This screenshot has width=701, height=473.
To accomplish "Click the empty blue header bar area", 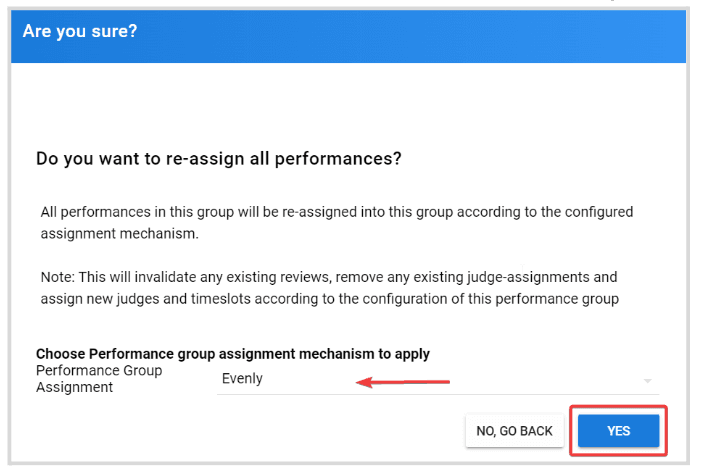I will (x=411, y=37).
